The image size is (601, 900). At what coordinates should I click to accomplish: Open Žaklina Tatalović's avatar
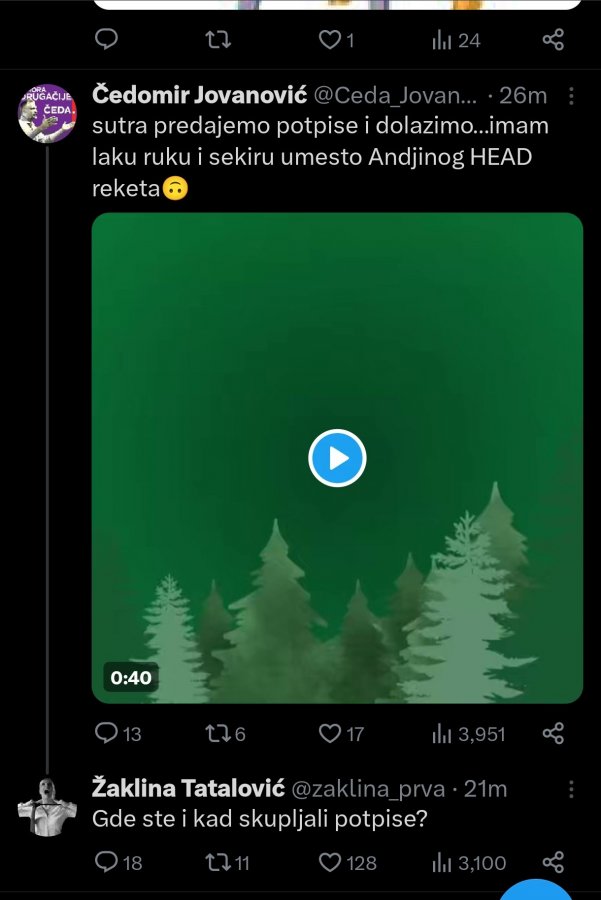click(47, 805)
